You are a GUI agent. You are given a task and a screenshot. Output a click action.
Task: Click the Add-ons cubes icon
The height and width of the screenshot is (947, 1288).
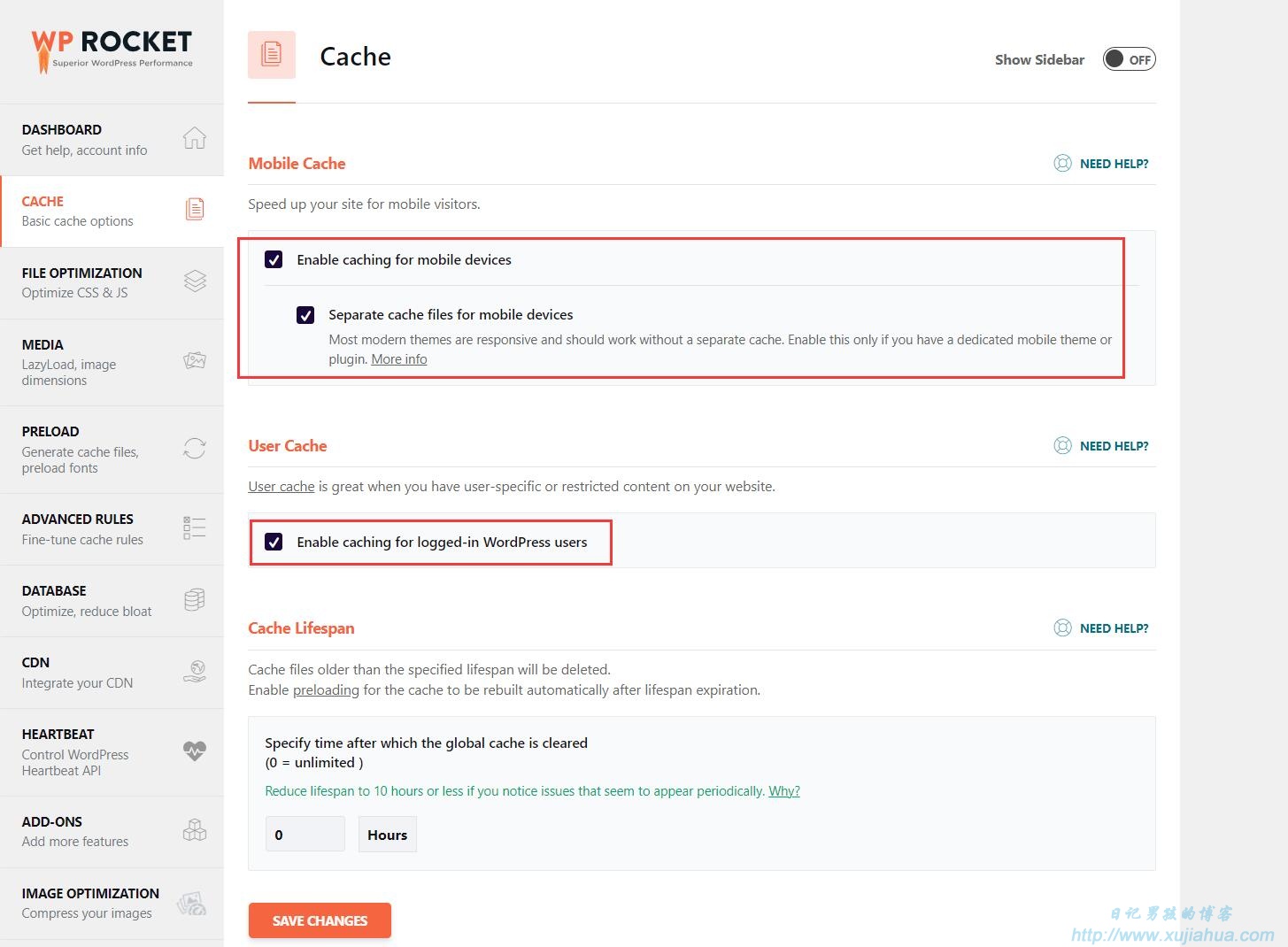click(195, 829)
